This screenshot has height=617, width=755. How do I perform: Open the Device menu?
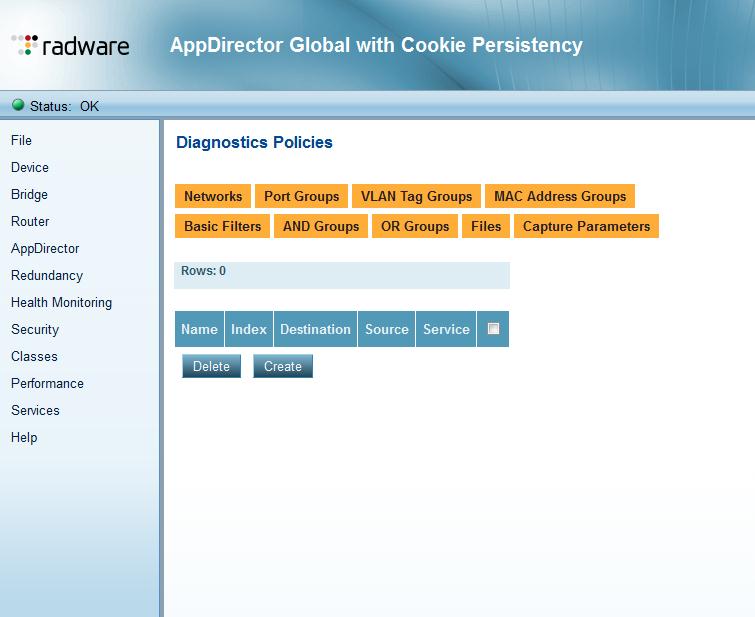point(30,167)
